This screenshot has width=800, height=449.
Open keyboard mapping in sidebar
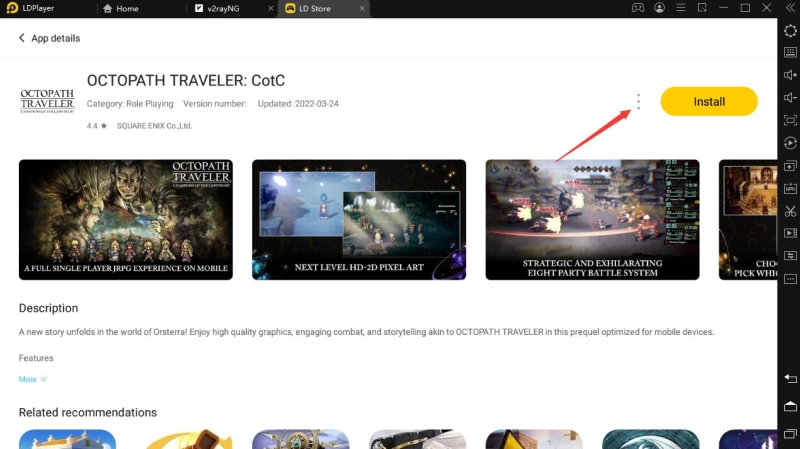click(x=790, y=53)
